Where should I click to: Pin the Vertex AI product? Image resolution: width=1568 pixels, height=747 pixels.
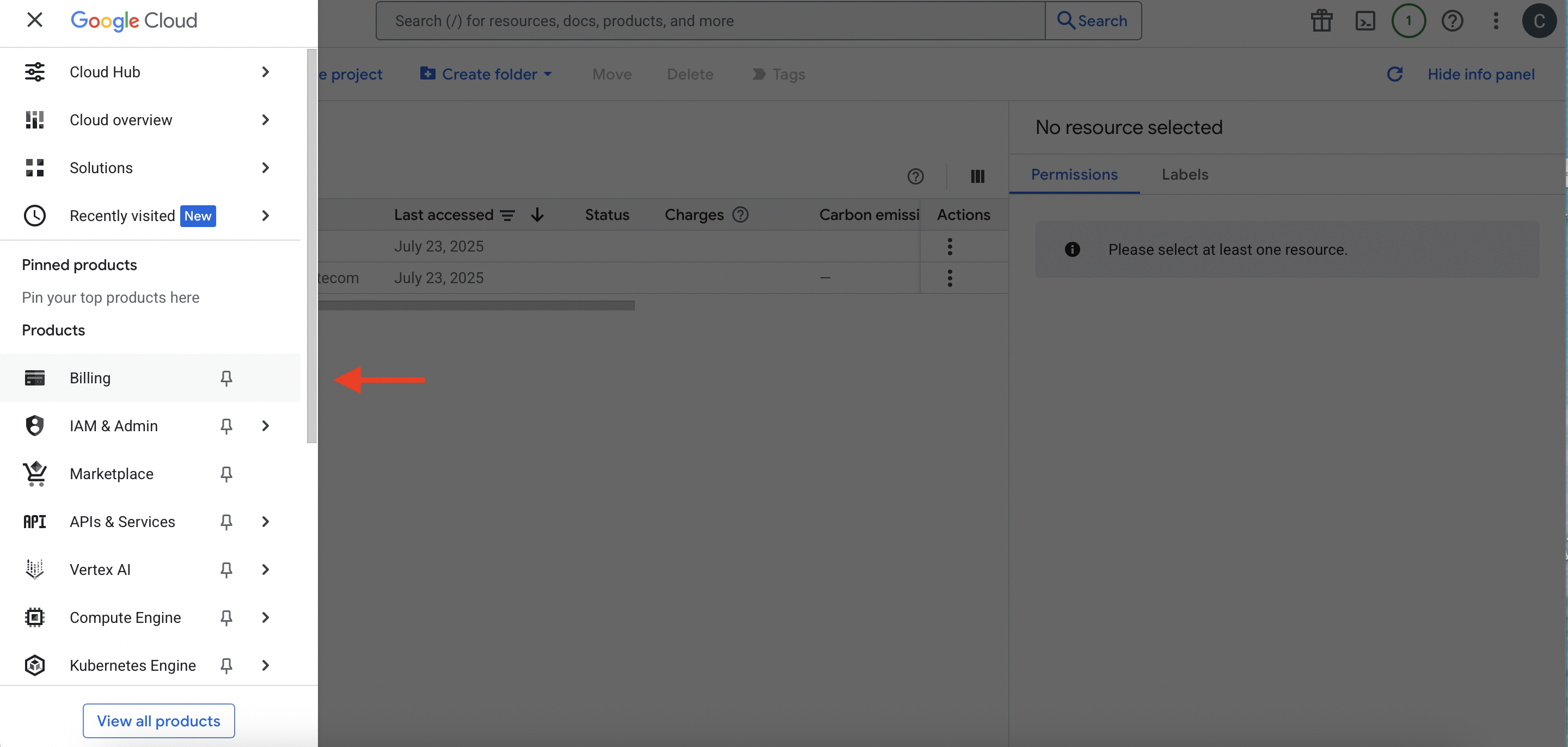click(226, 570)
